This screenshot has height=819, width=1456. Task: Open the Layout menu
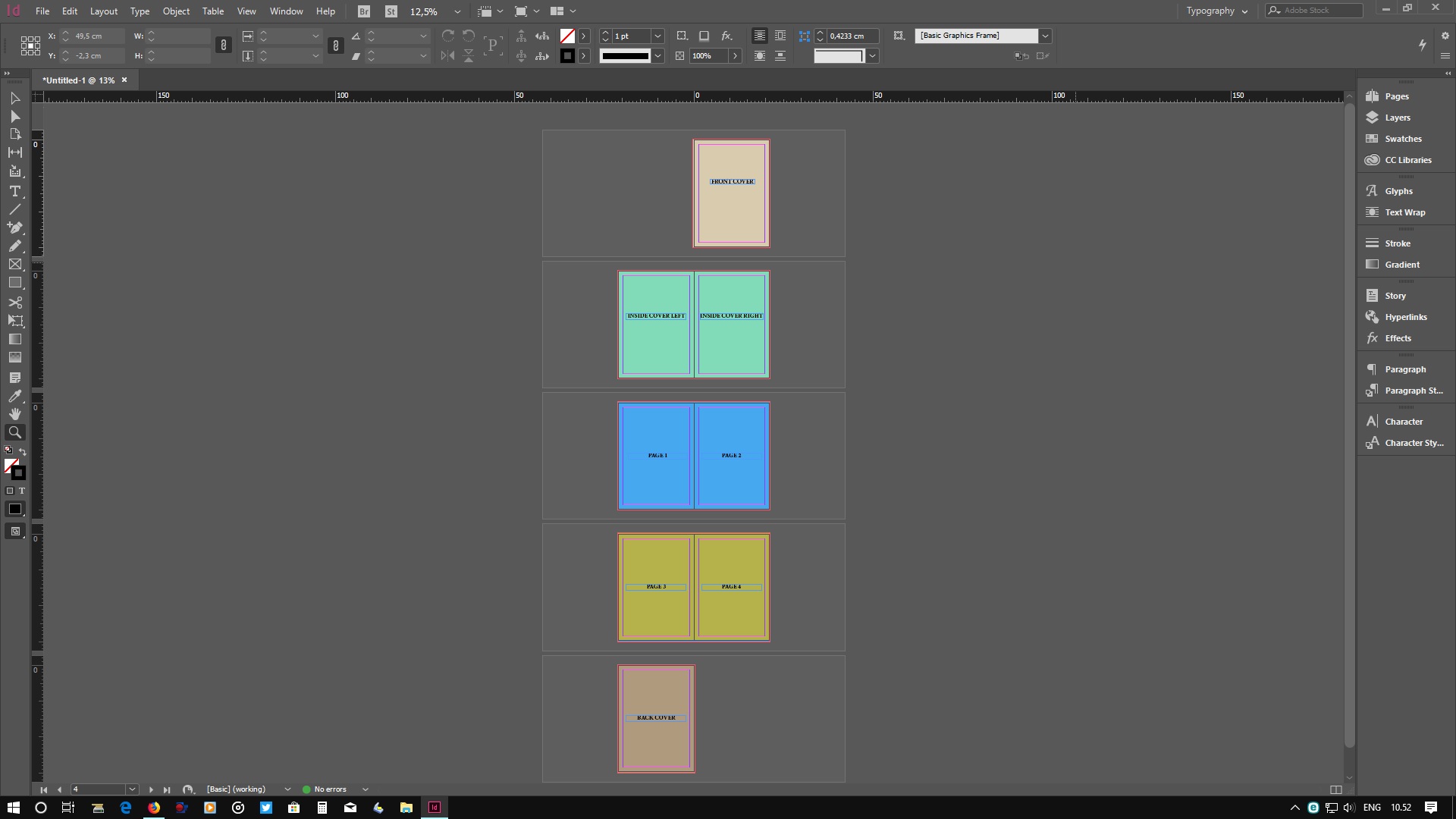[x=103, y=11]
